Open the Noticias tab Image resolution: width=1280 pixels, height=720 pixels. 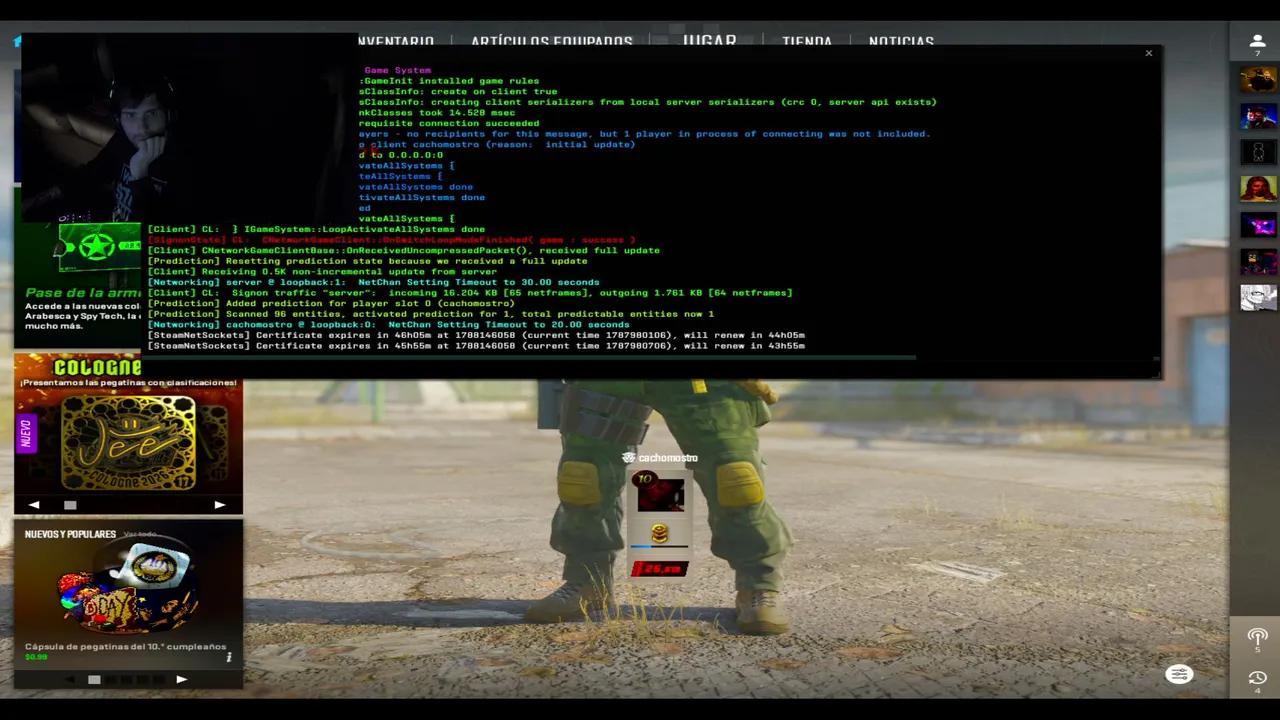[901, 41]
